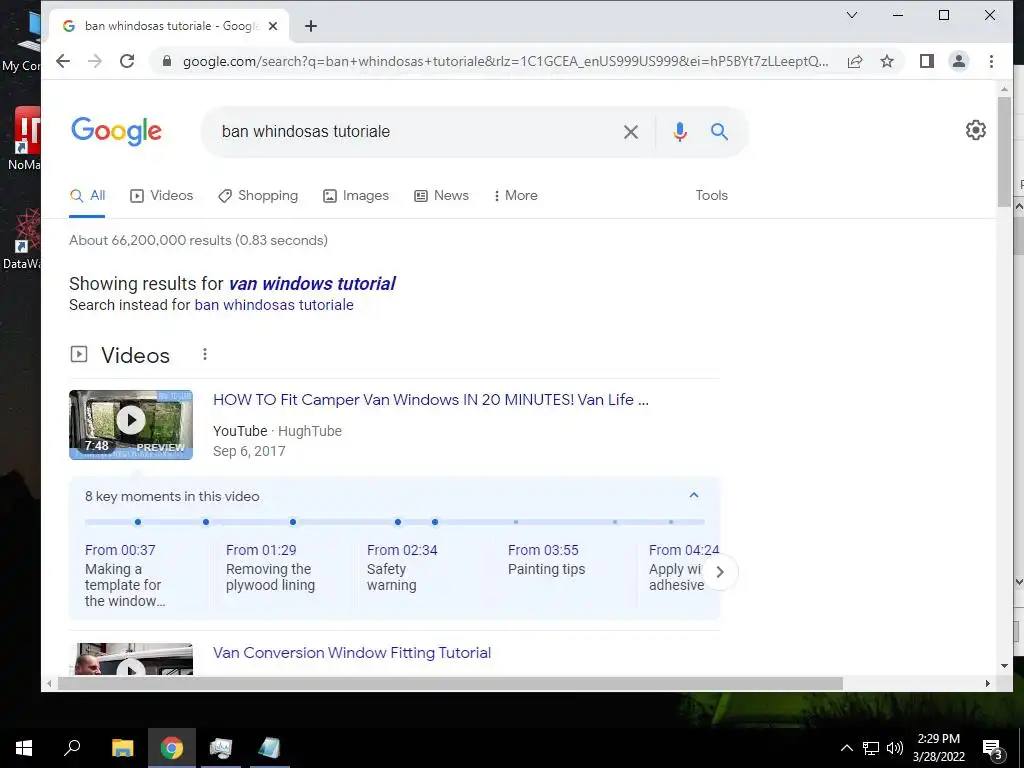
Task: Bookmark this page with the star
Action: pos(887,61)
